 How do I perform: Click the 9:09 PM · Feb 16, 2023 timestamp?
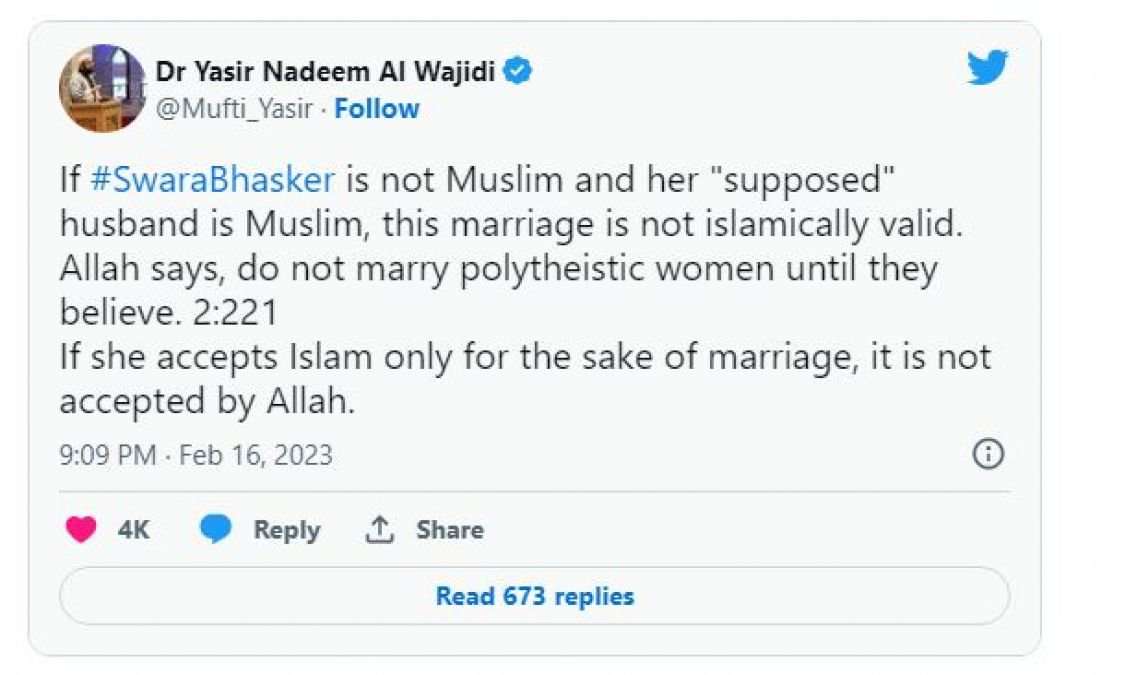click(x=196, y=456)
